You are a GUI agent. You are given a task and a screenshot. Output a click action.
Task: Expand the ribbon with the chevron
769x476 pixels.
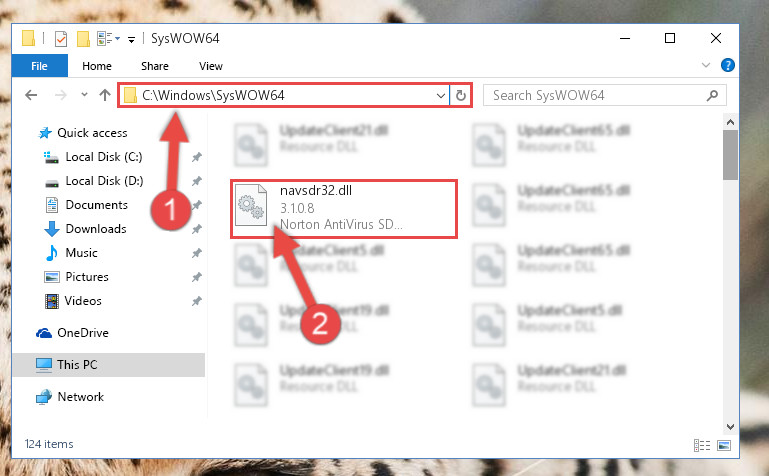(706, 65)
